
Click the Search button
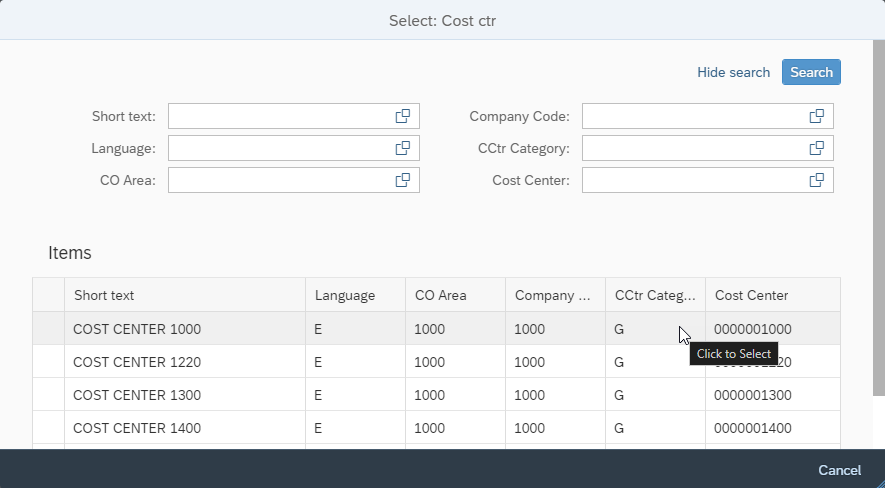tap(811, 72)
